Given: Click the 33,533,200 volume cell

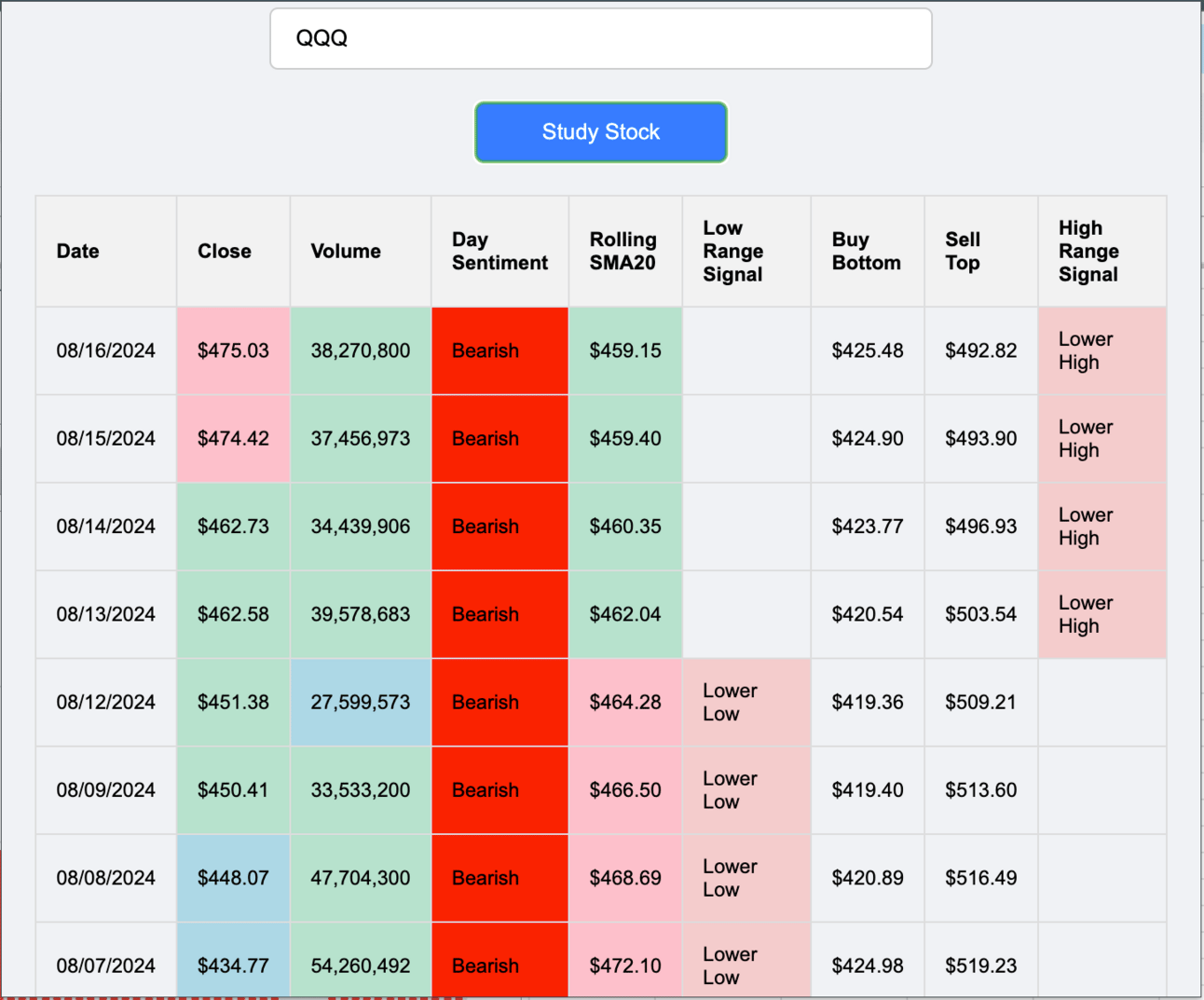Looking at the screenshot, I should [x=361, y=790].
